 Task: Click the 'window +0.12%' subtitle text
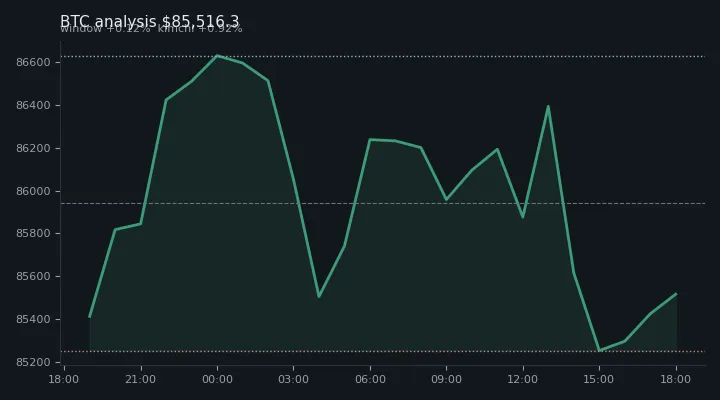point(105,29)
